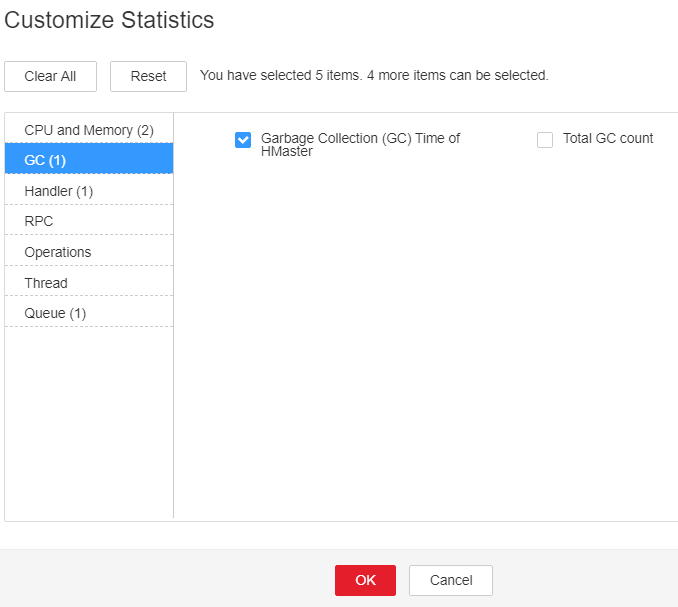Go to the Thread category
The width and height of the screenshot is (678, 607).
click(x=89, y=282)
